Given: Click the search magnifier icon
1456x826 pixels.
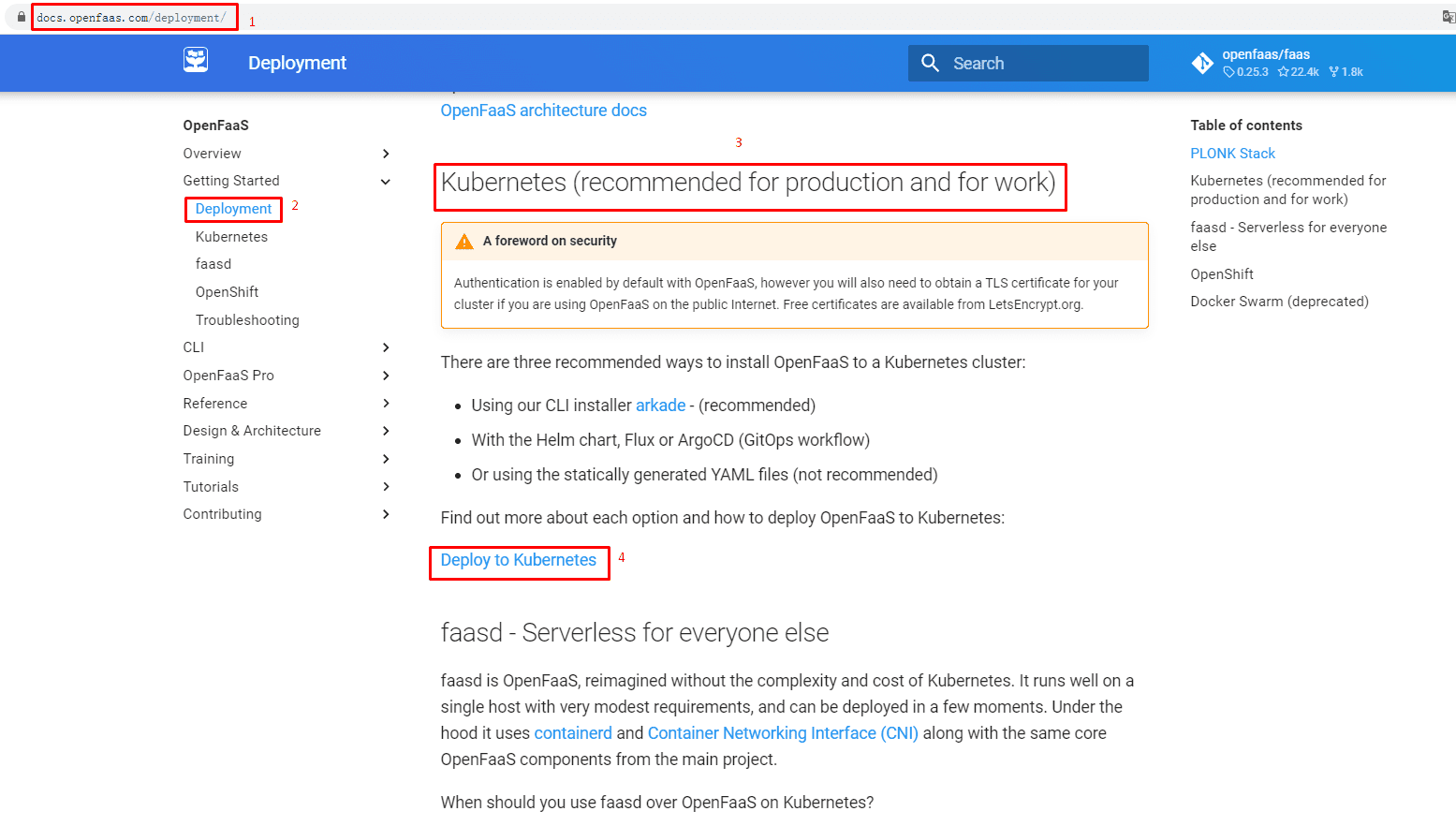Looking at the screenshot, I should (x=930, y=63).
